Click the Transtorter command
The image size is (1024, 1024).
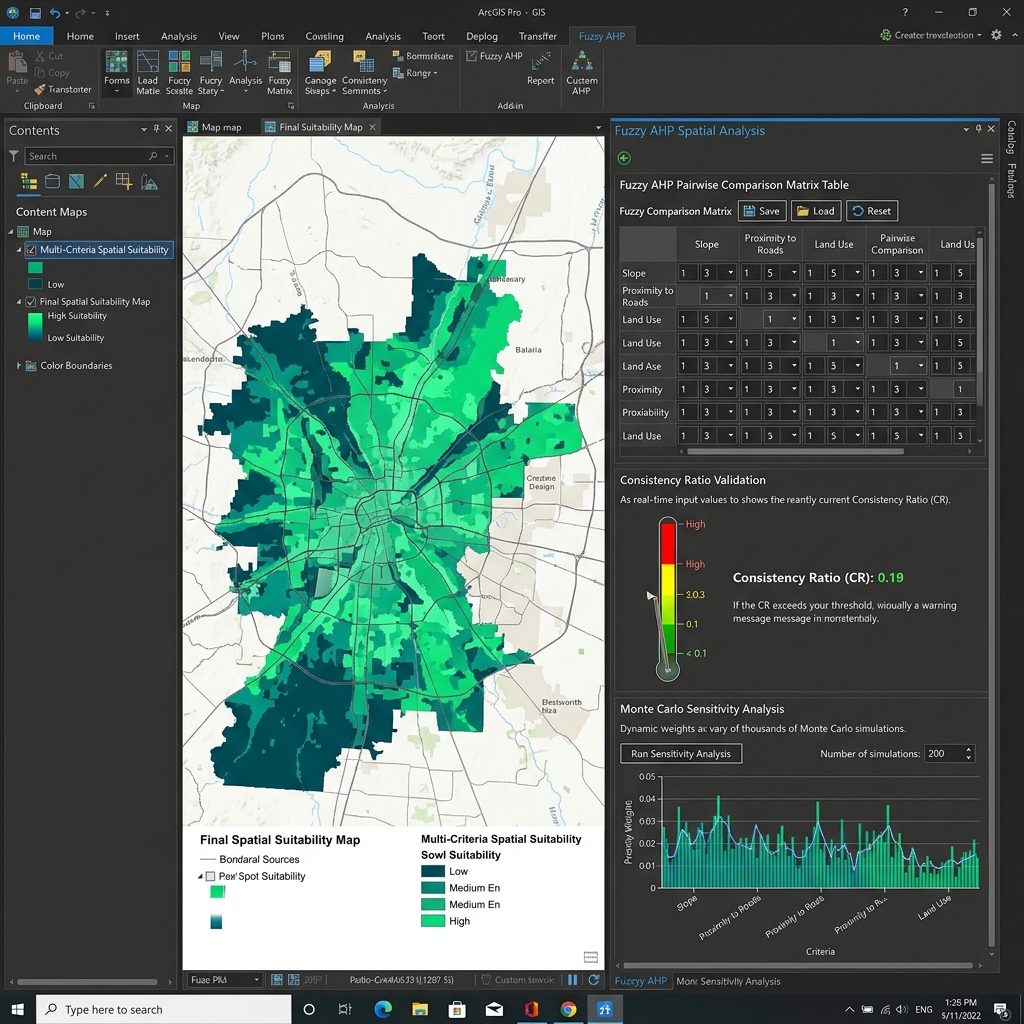tap(63, 89)
